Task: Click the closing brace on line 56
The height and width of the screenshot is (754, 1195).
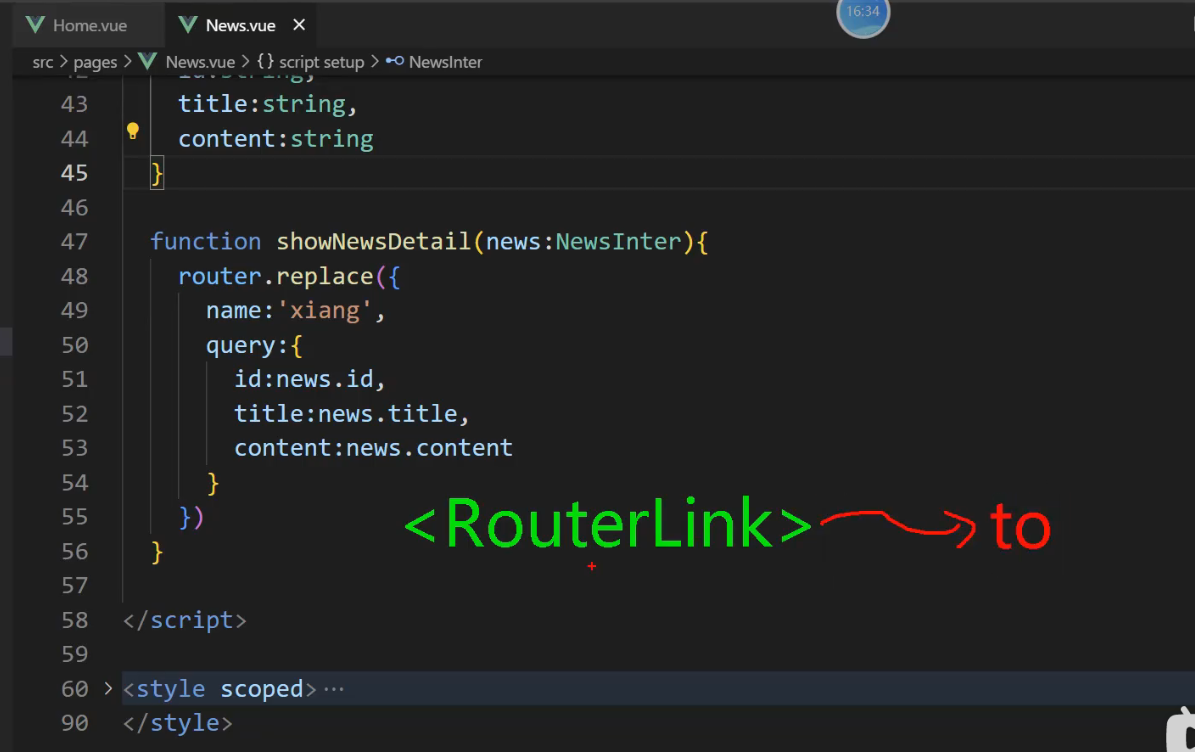Action: click(x=157, y=551)
